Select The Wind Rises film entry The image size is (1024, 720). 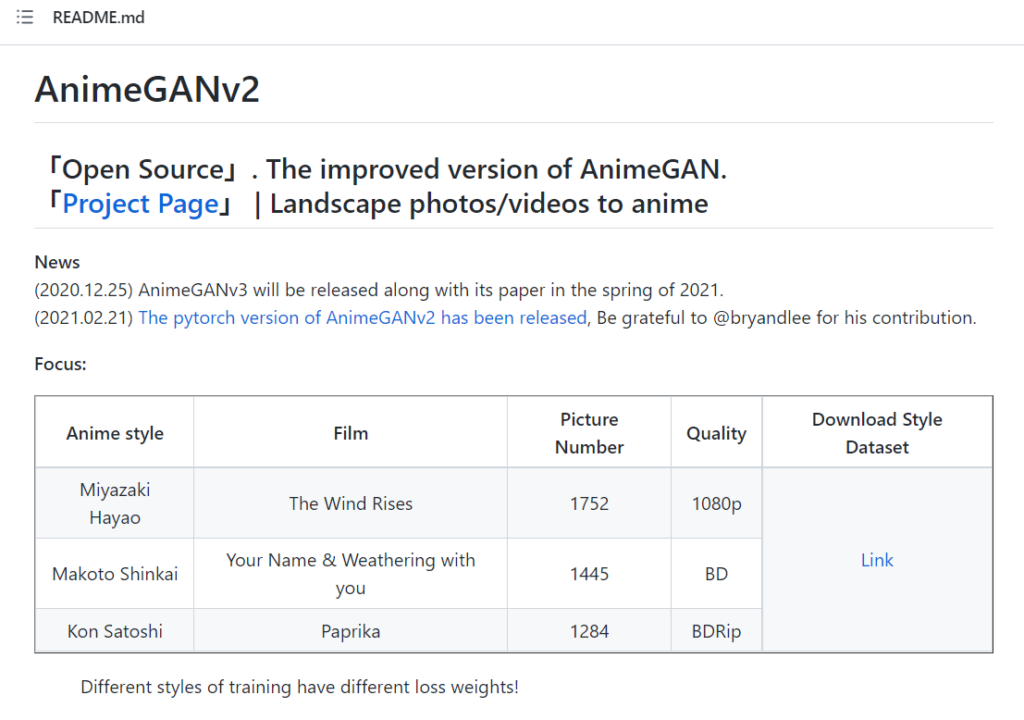(350, 503)
